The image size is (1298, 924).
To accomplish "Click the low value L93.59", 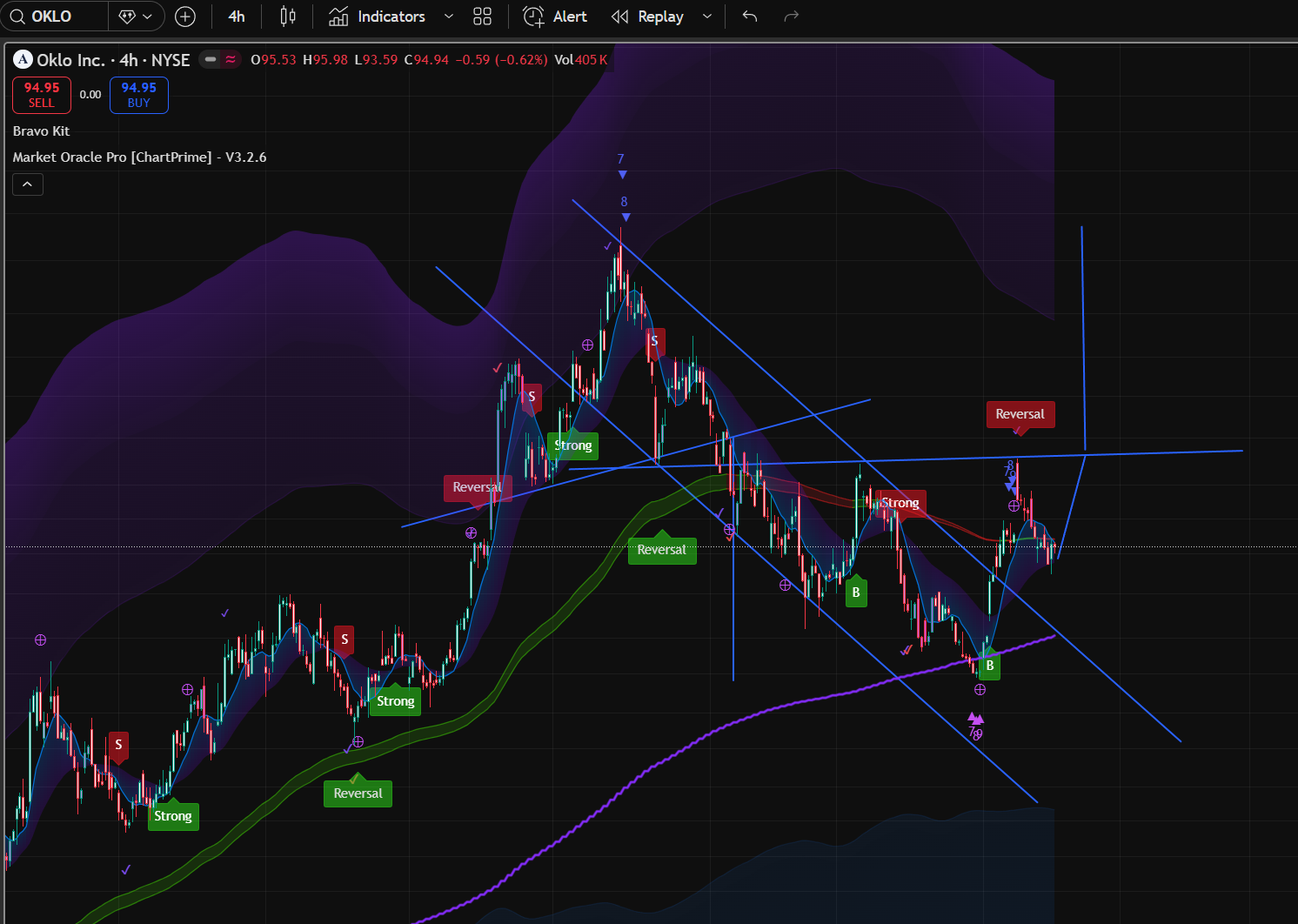I will [376, 60].
